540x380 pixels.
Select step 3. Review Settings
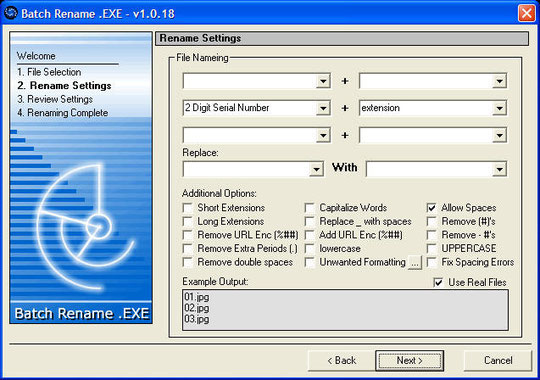[x=55, y=99]
